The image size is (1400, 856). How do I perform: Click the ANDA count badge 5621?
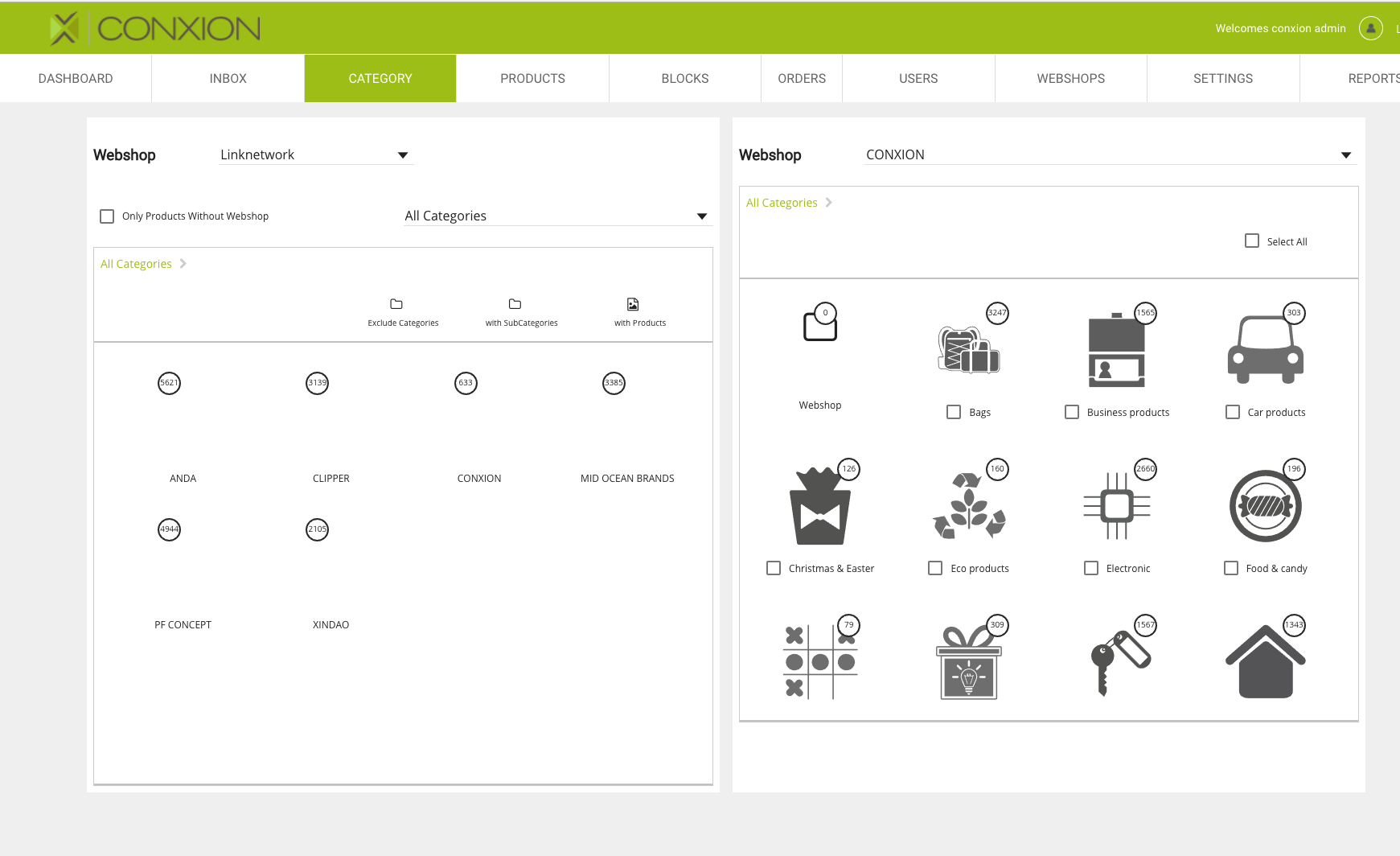169,383
